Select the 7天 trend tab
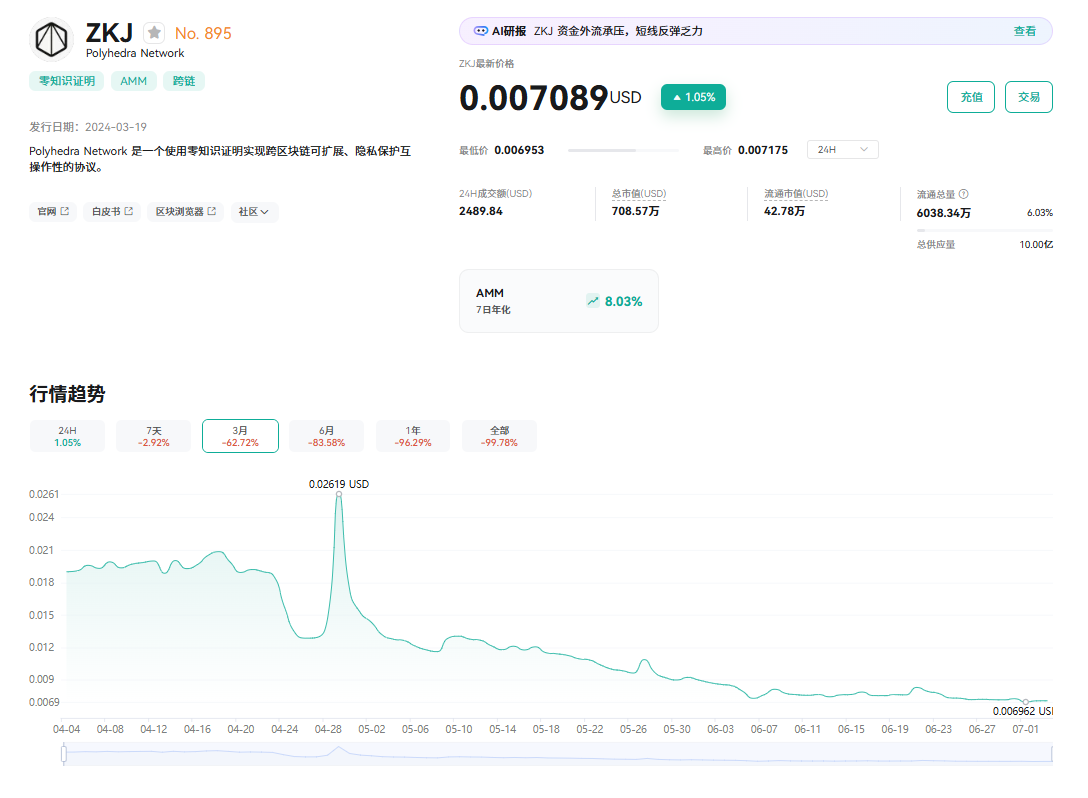1088x798 pixels. click(x=153, y=436)
